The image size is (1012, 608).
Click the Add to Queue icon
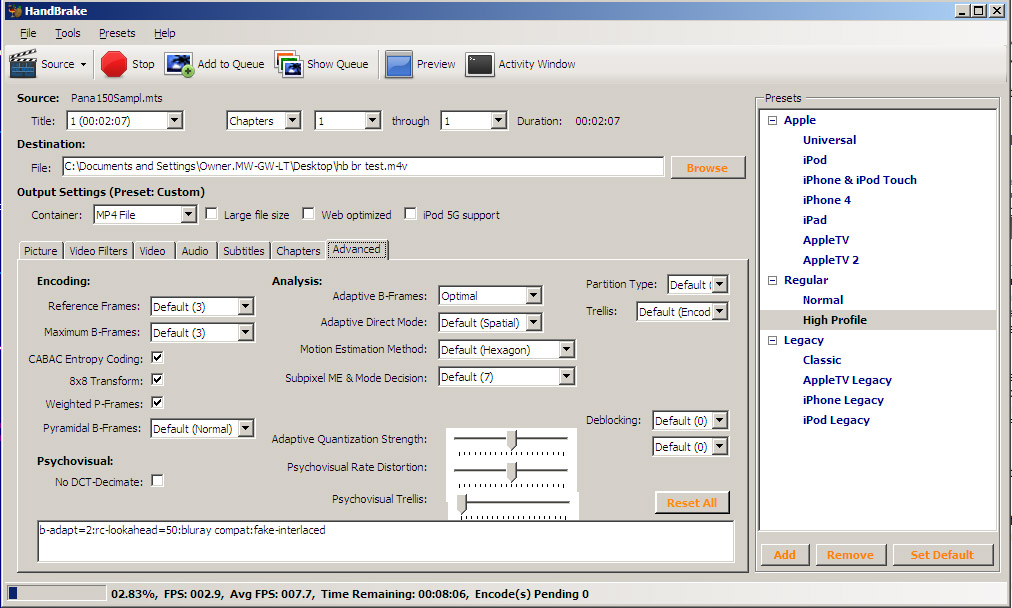tap(179, 64)
